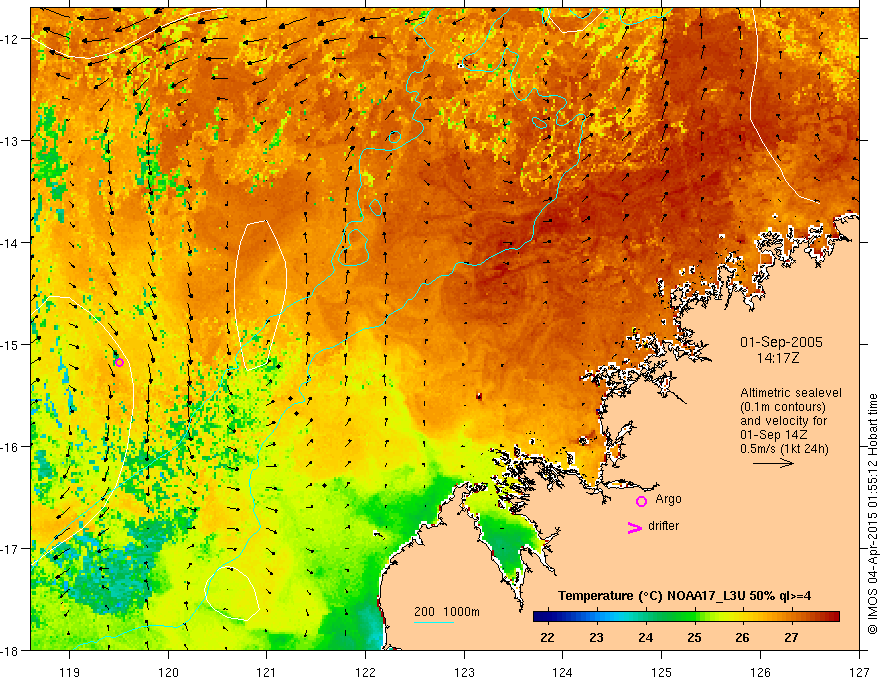The width and height of the screenshot is (880, 680).
Task: Click the colorbar value 22
Action: coord(547,637)
